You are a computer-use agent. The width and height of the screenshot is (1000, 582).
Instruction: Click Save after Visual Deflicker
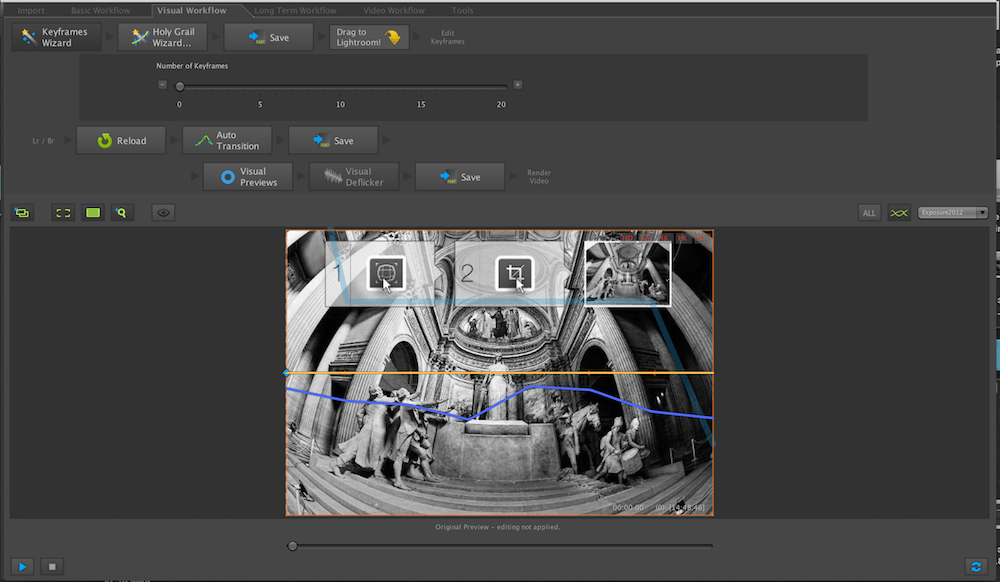460,177
